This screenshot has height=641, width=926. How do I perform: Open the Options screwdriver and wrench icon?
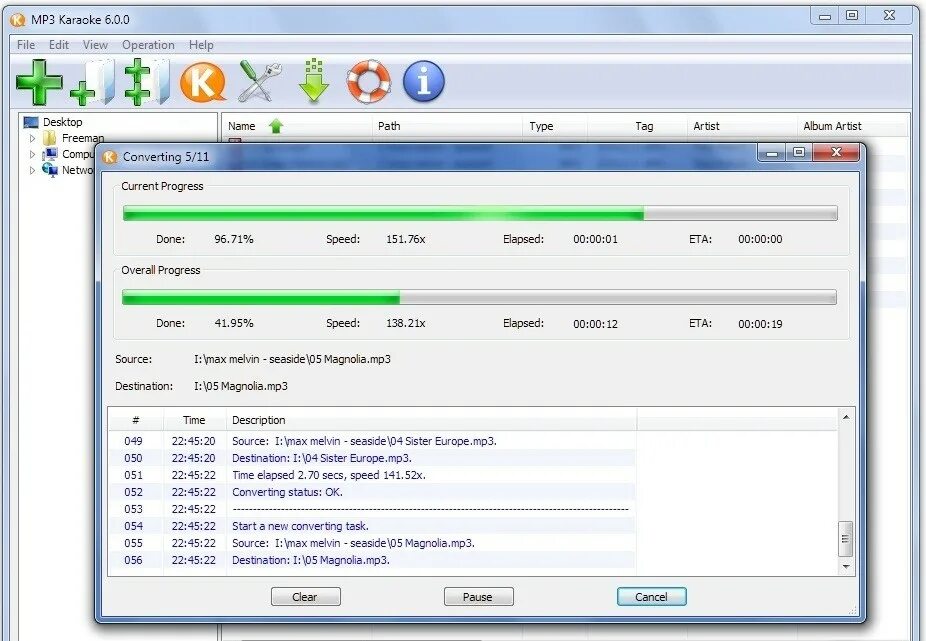(259, 81)
